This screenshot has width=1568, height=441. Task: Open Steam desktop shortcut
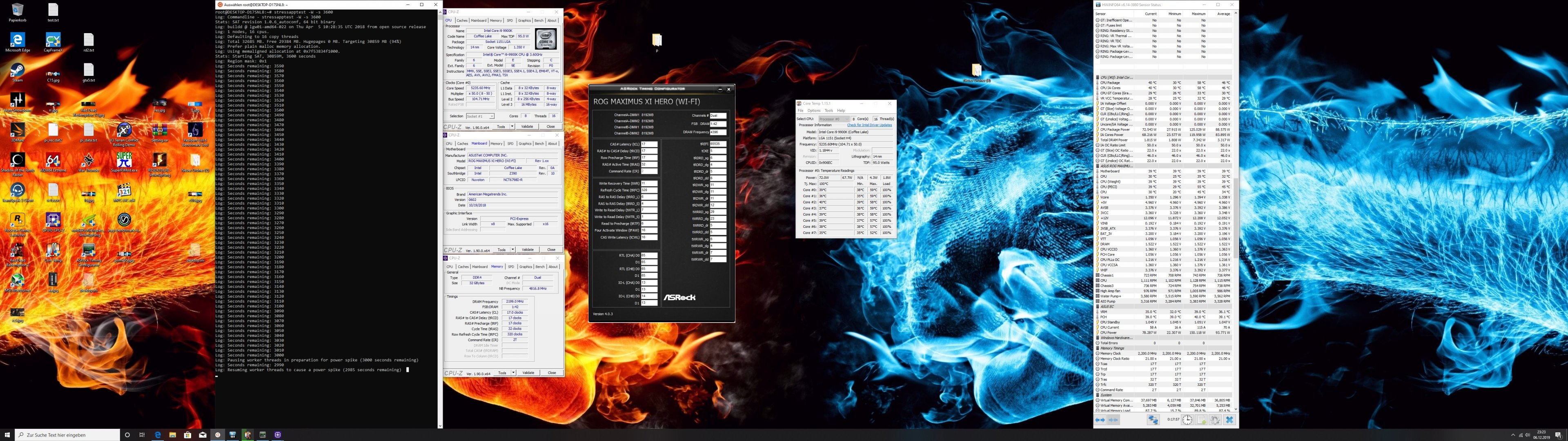point(17,71)
